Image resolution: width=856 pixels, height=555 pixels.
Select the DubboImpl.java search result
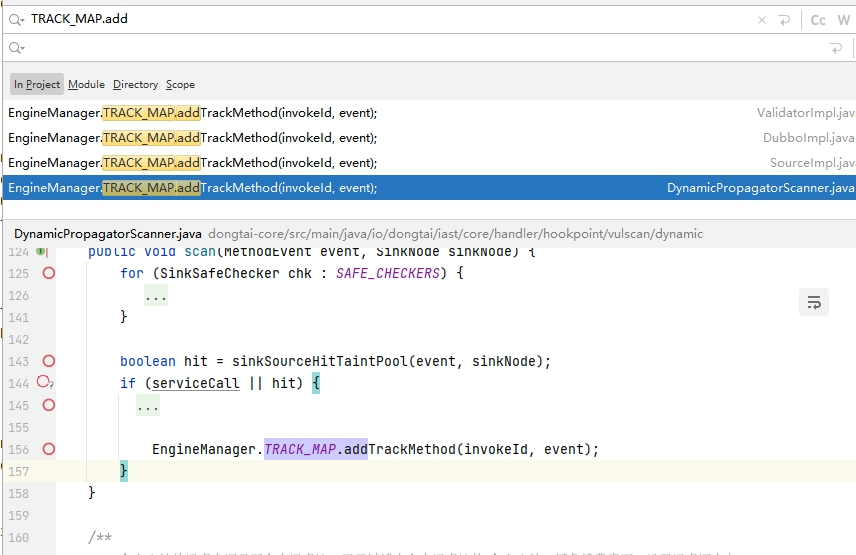(400, 138)
